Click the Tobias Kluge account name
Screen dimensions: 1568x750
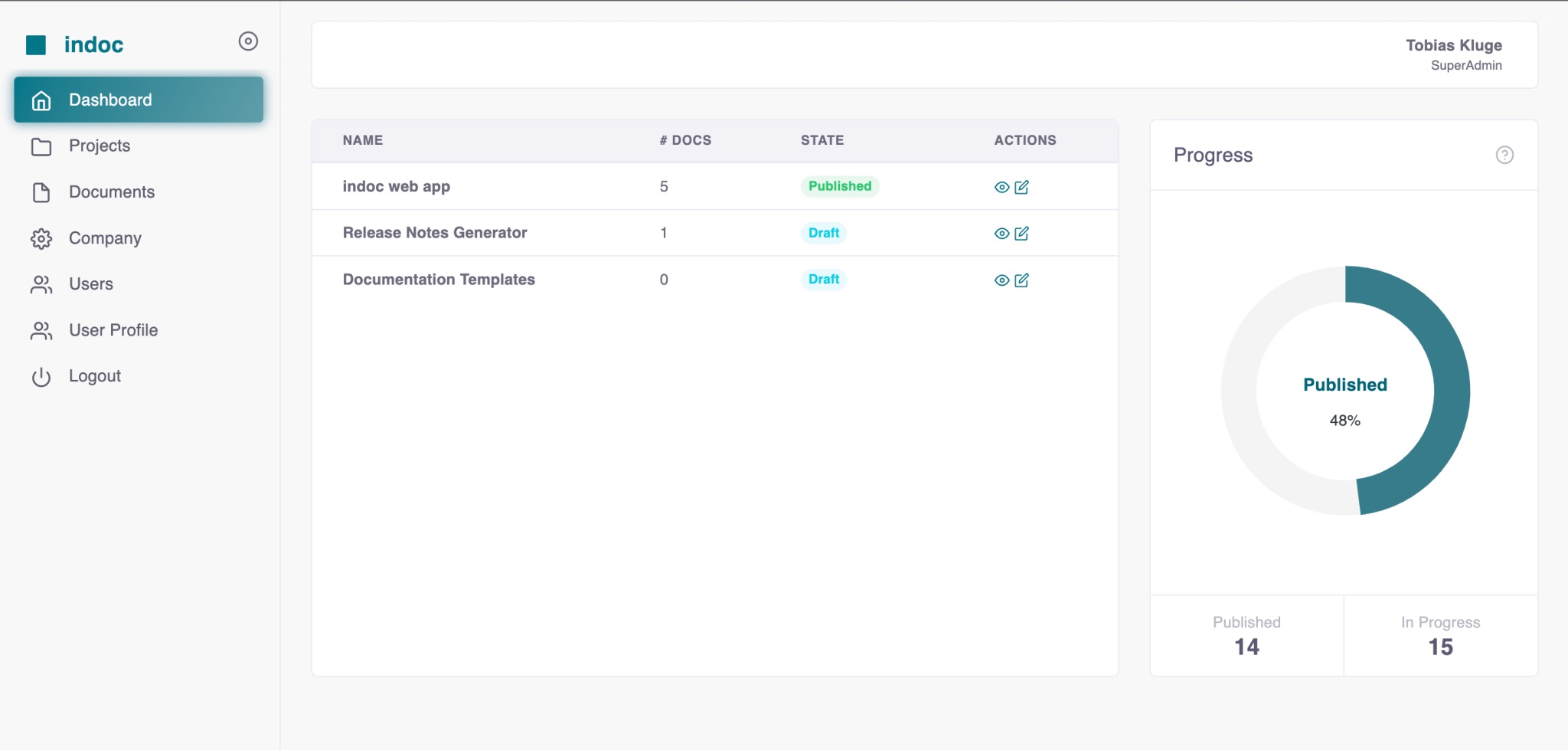tap(1454, 44)
